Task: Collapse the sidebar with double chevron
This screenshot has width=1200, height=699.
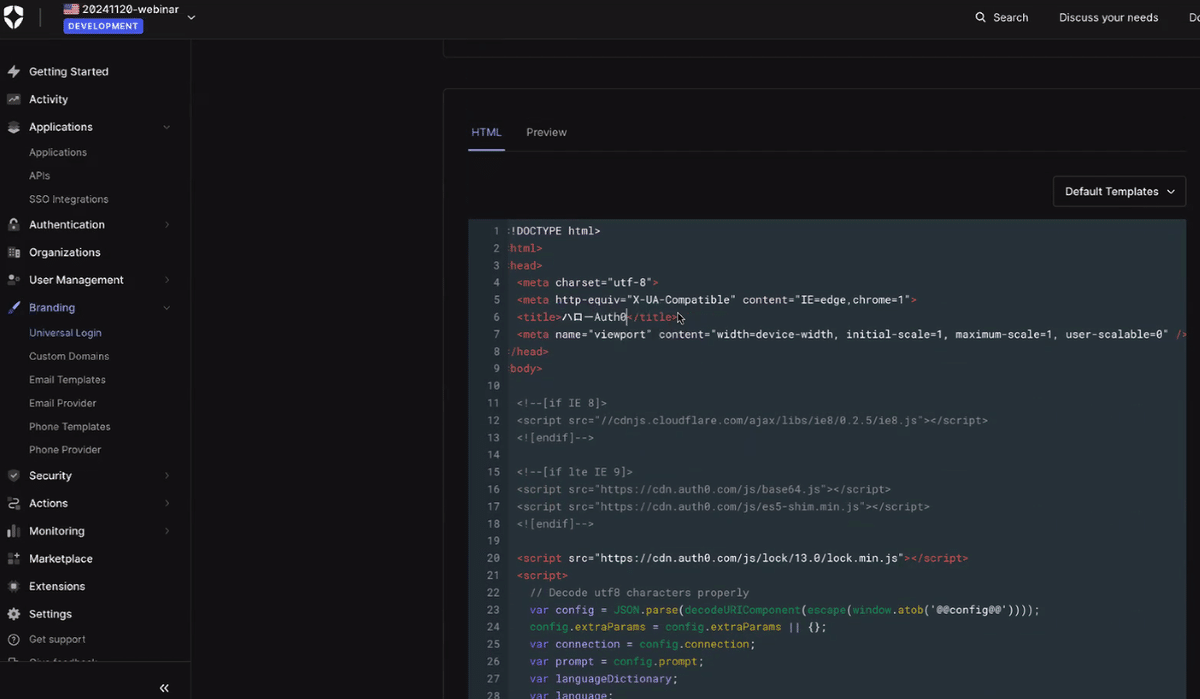Action: coord(164,688)
